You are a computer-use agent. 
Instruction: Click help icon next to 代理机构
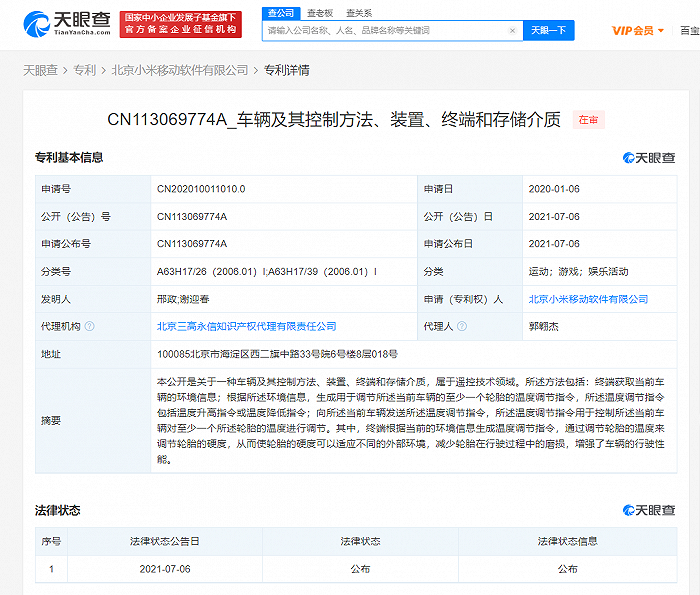pyautogui.click(x=91, y=326)
